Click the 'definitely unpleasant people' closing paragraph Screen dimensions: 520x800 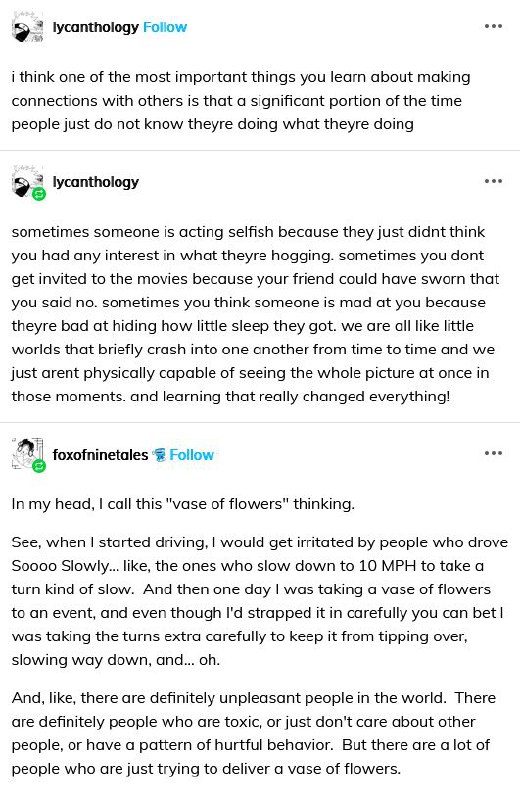[254, 733]
